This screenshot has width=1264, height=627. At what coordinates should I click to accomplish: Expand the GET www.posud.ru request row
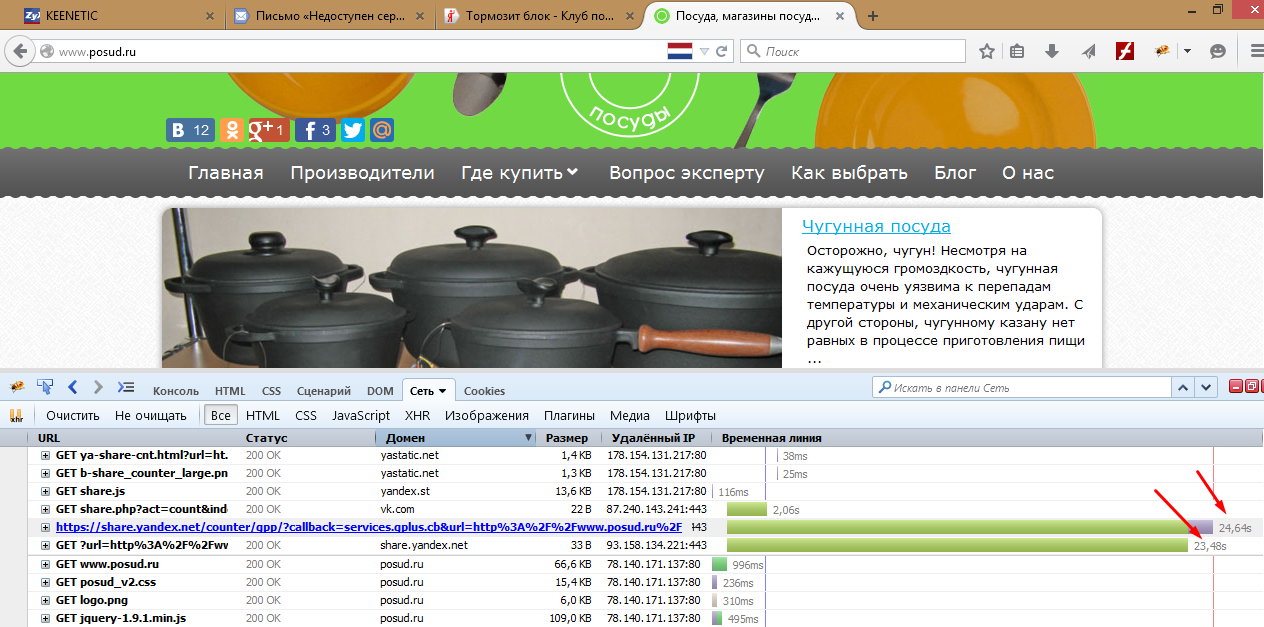[45, 564]
